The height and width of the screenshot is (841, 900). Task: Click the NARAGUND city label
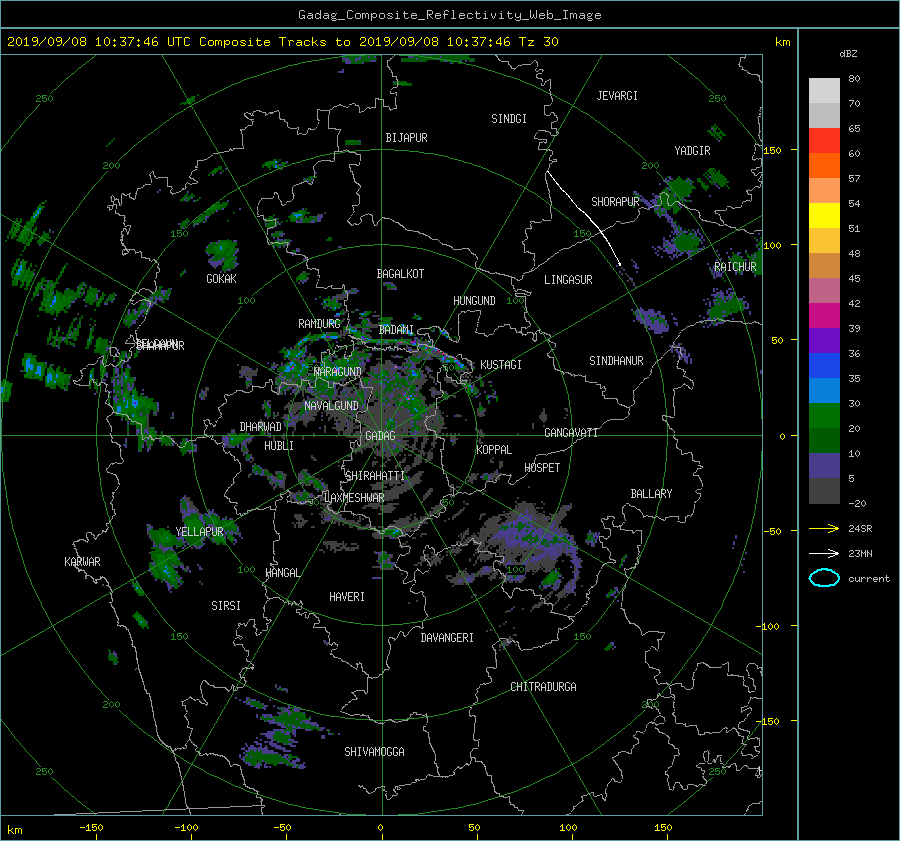338,372
